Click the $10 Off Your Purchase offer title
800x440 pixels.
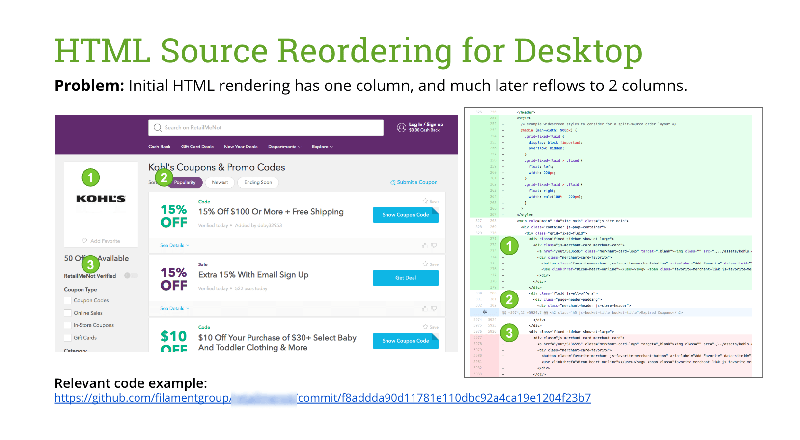277,343
